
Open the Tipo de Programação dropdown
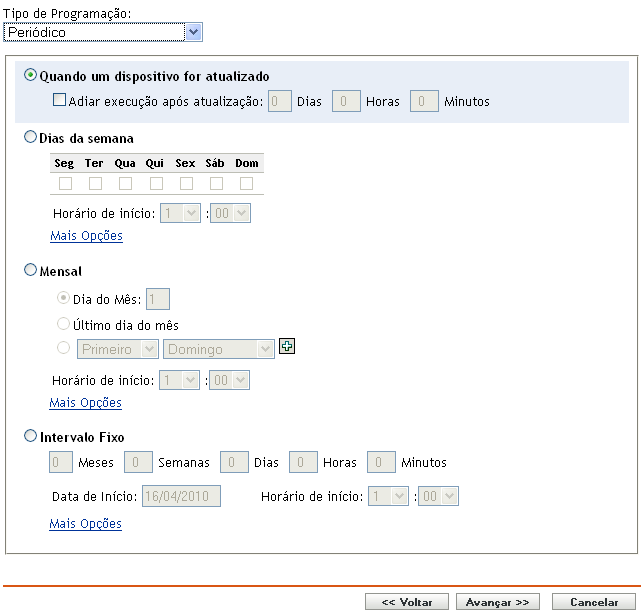(103, 32)
